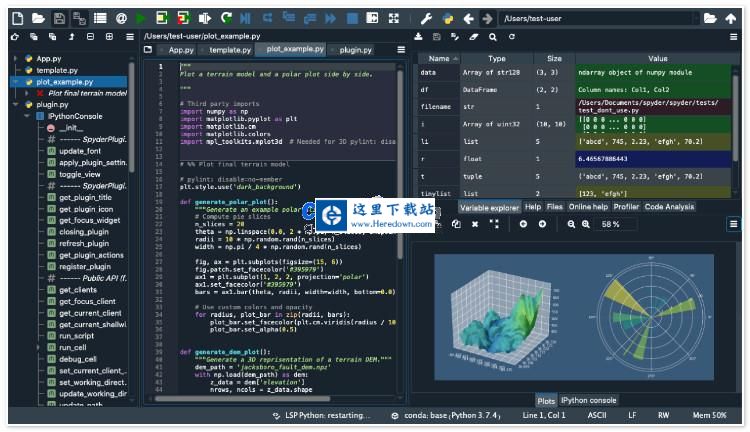
Task: Refresh the Variable explorer
Action: (x=512, y=36)
